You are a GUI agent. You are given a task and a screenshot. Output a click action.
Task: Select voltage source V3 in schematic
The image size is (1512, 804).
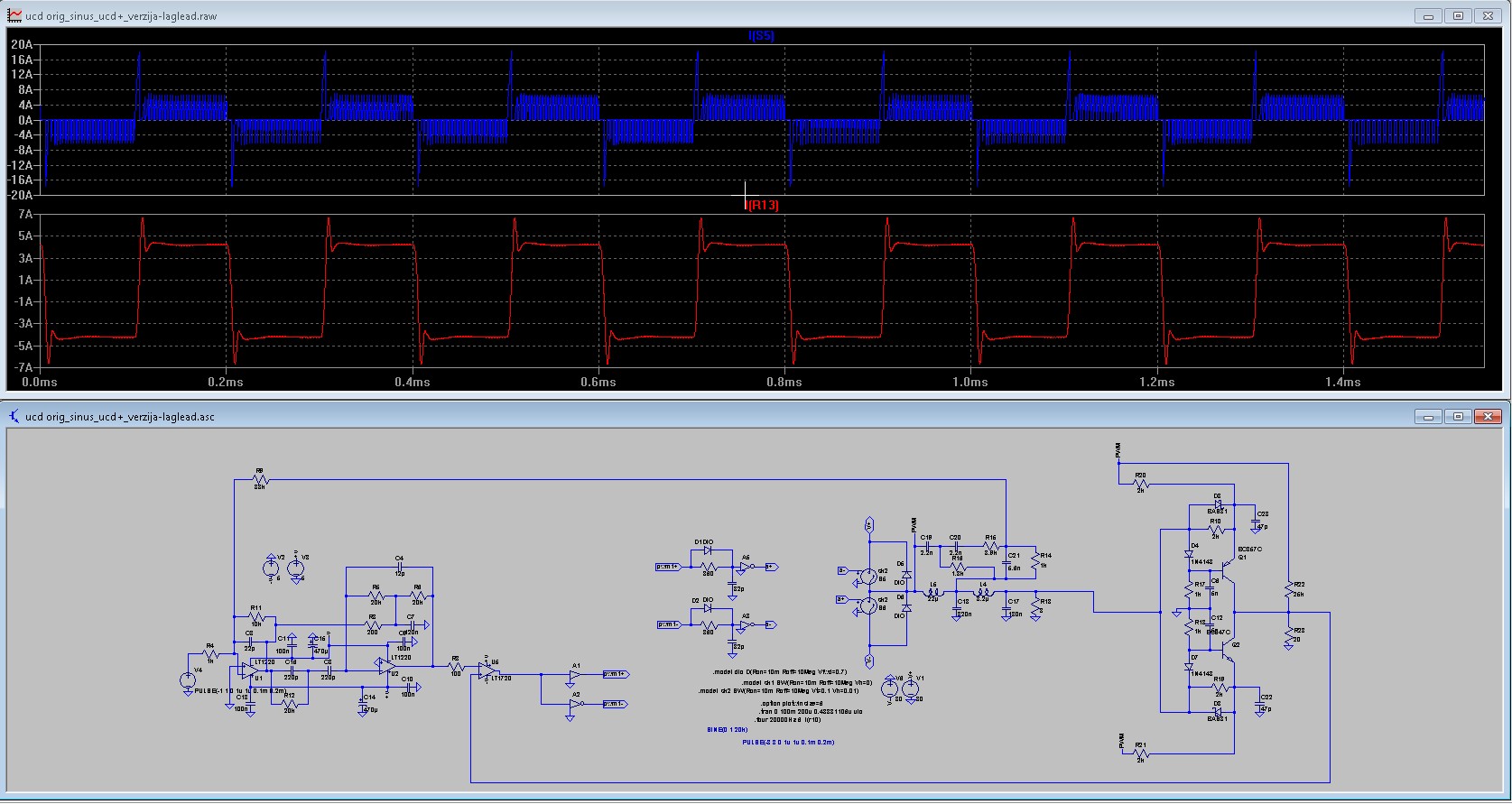[295, 568]
